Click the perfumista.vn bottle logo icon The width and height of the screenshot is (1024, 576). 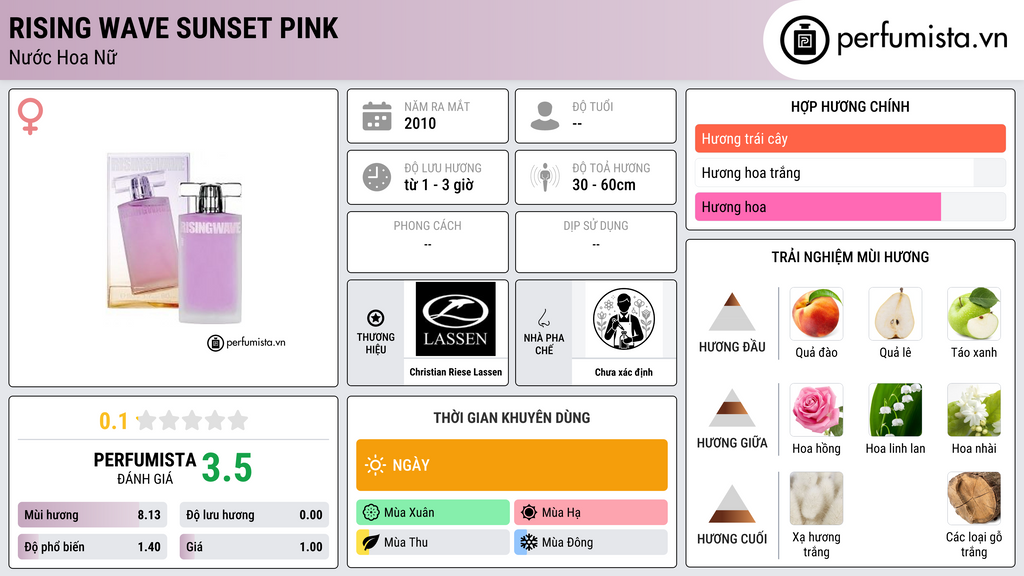805,40
